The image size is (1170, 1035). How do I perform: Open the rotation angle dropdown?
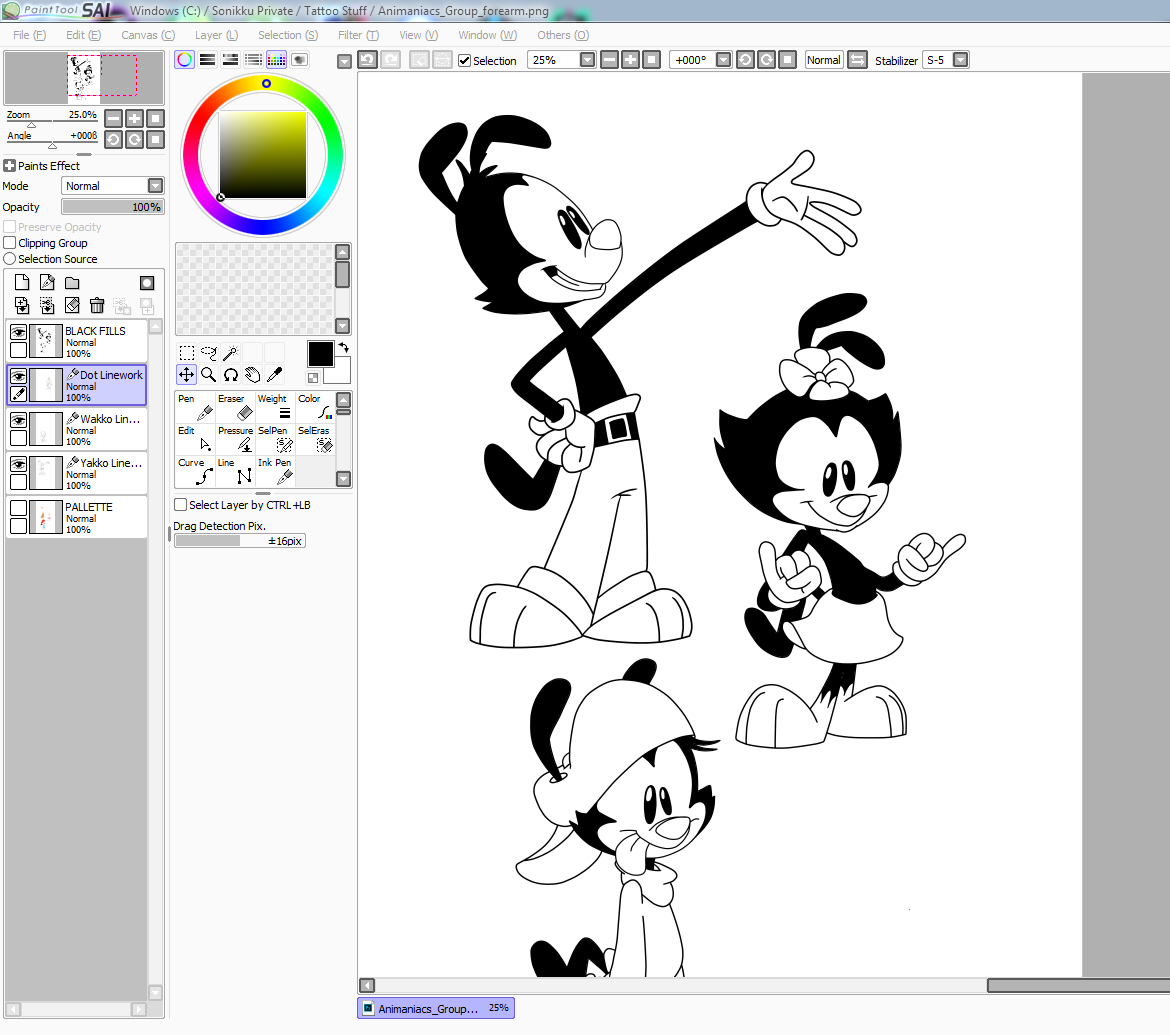click(723, 60)
